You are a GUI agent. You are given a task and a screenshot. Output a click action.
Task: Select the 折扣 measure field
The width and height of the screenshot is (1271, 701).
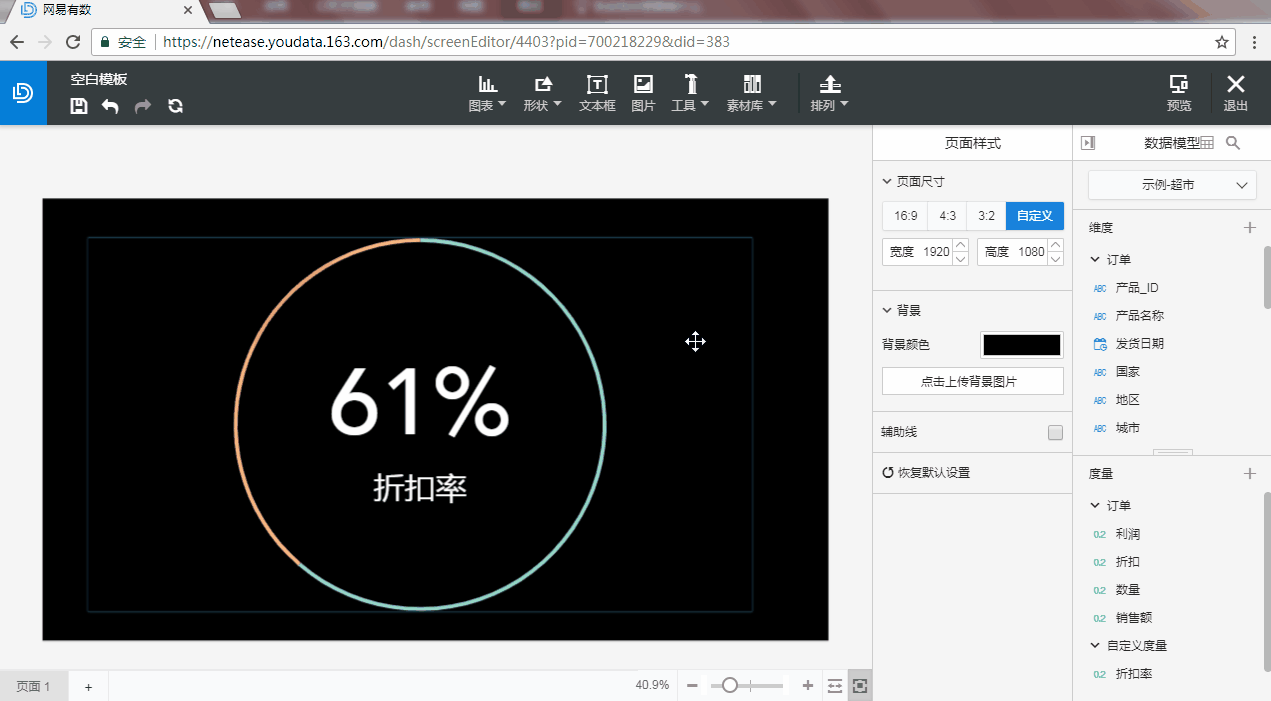tap(1127, 562)
